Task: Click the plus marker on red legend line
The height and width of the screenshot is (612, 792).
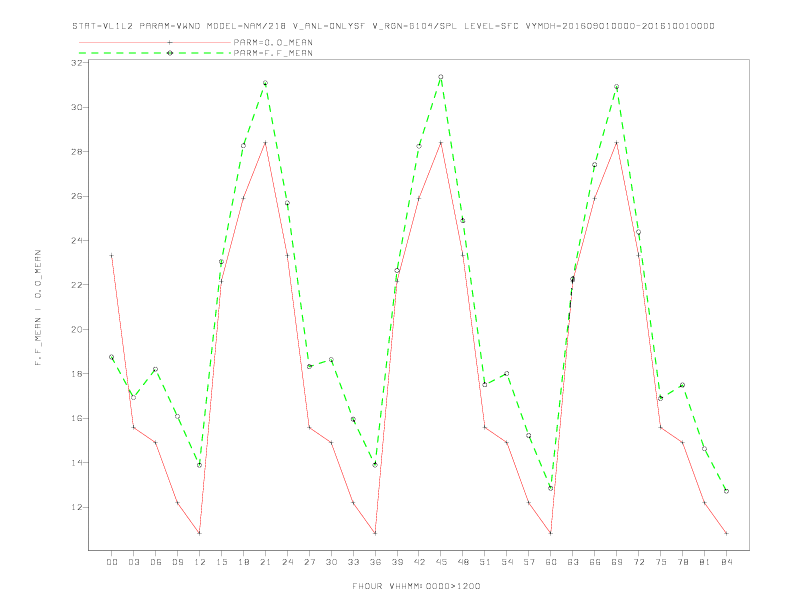Action: (170, 42)
